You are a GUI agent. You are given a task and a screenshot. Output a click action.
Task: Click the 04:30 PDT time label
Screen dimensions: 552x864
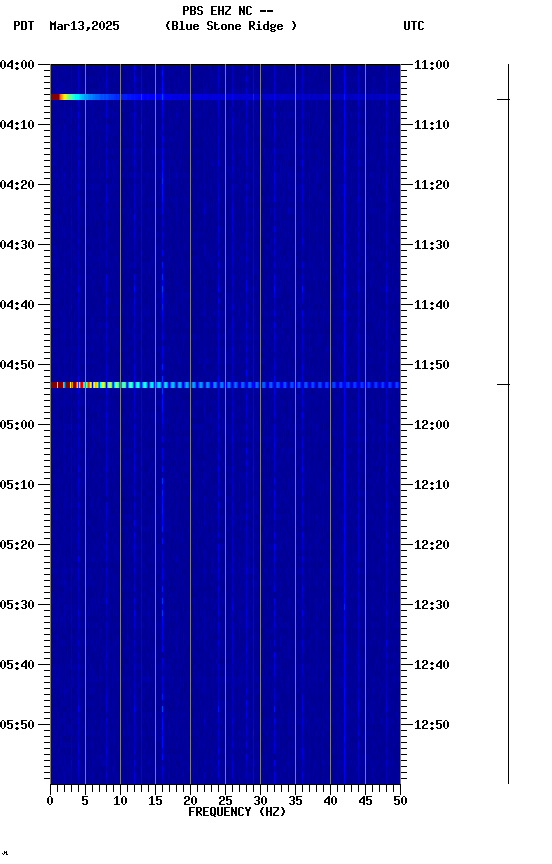pyautogui.click(x=17, y=245)
